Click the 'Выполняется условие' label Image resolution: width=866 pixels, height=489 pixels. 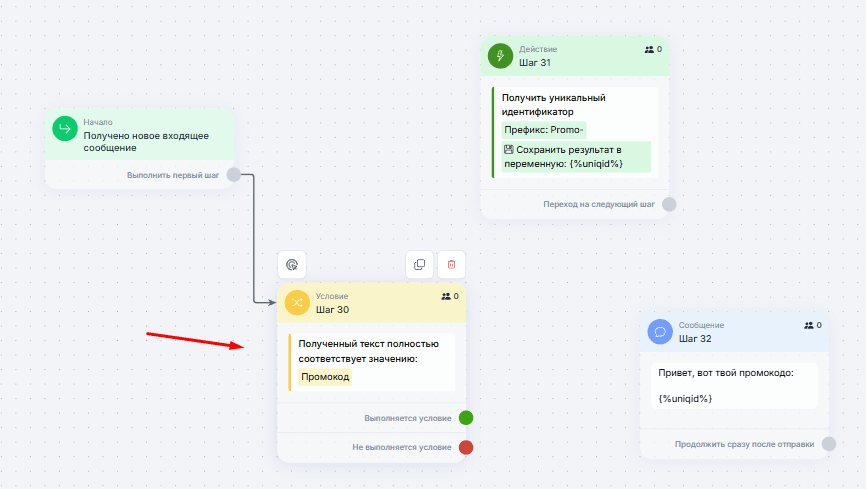pyautogui.click(x=408, y=418)
